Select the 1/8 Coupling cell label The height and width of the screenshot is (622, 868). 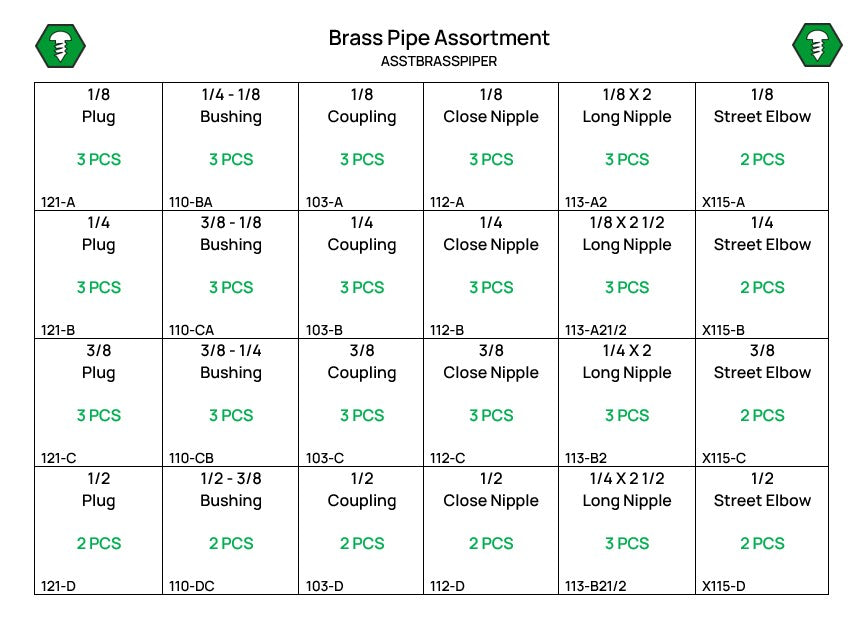[x=361, y=106]
